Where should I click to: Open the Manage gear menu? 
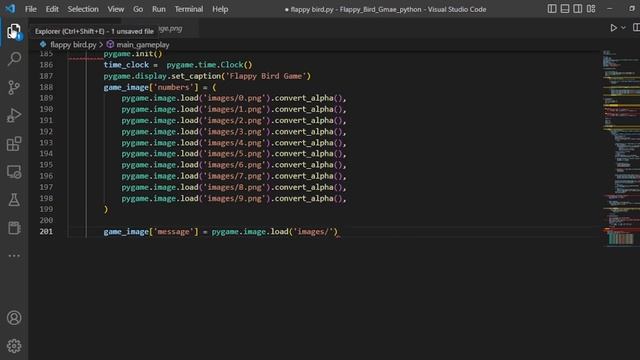click(14, 346)
